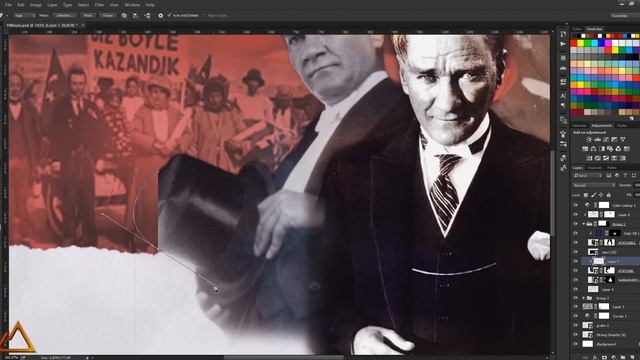Open the Normal blend mode dropdown
640x360 pixels.
click(x=594, y=185)
